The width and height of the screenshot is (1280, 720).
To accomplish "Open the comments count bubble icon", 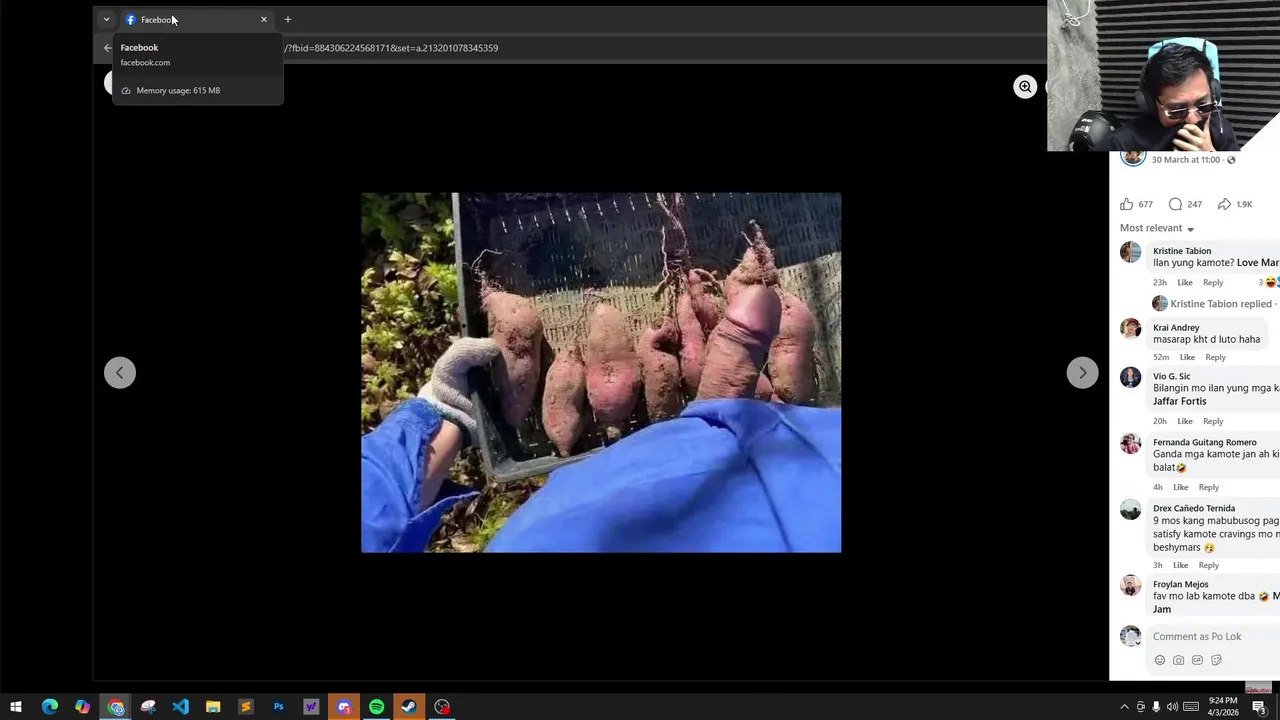I will pos(1176,204).
